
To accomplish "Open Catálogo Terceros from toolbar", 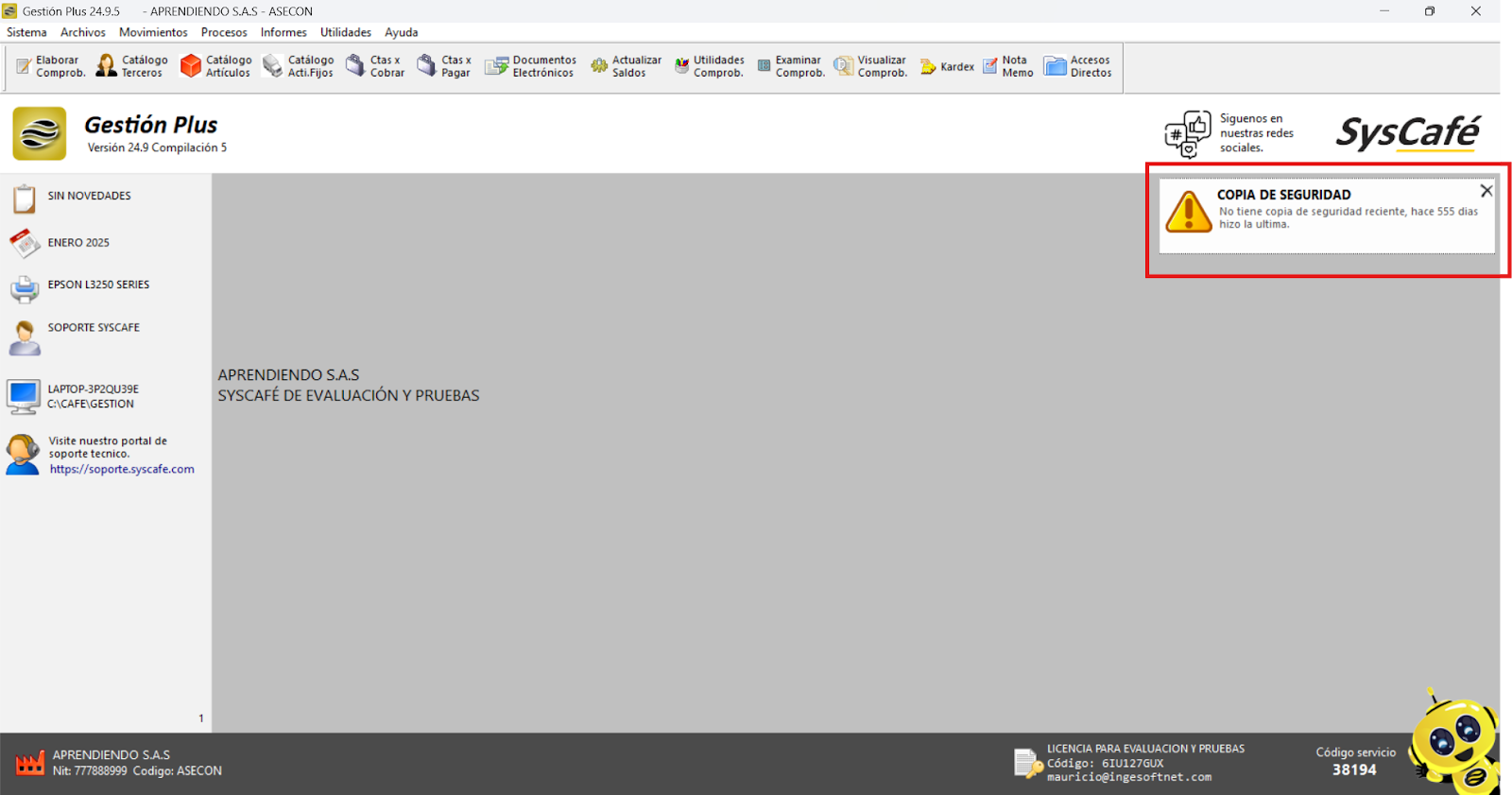I will (x=131, y=66).
